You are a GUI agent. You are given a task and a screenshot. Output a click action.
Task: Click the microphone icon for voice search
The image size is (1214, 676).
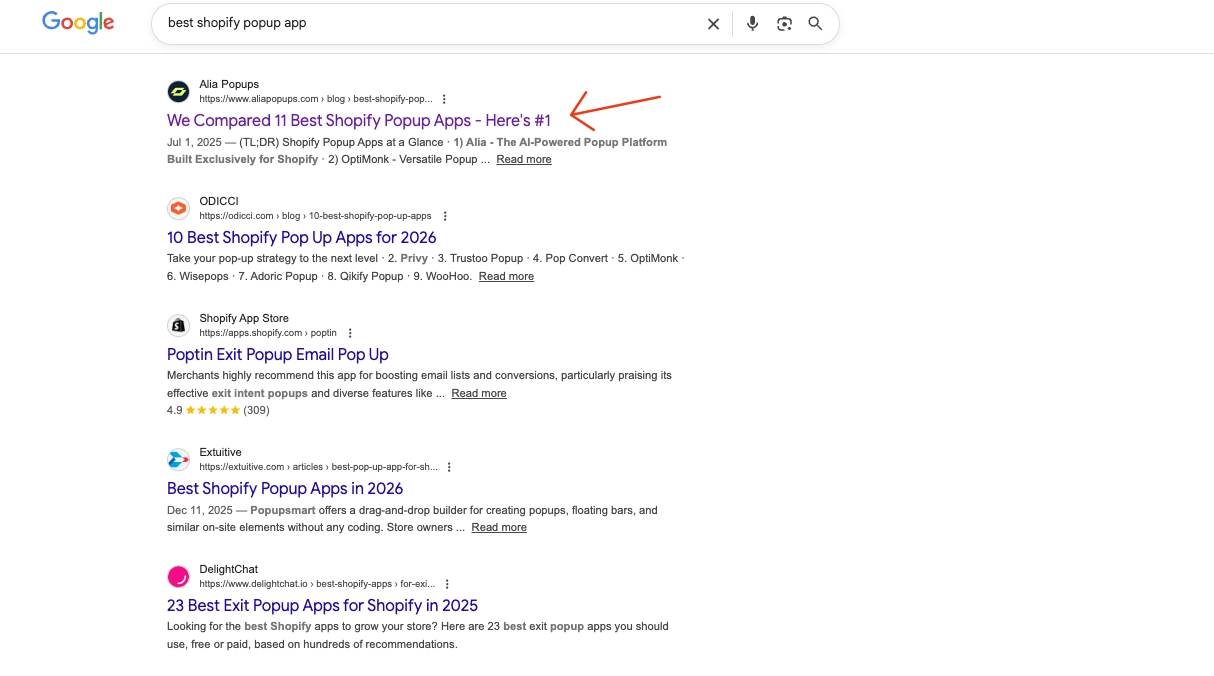pyautogui.click(x=752, y=23)
